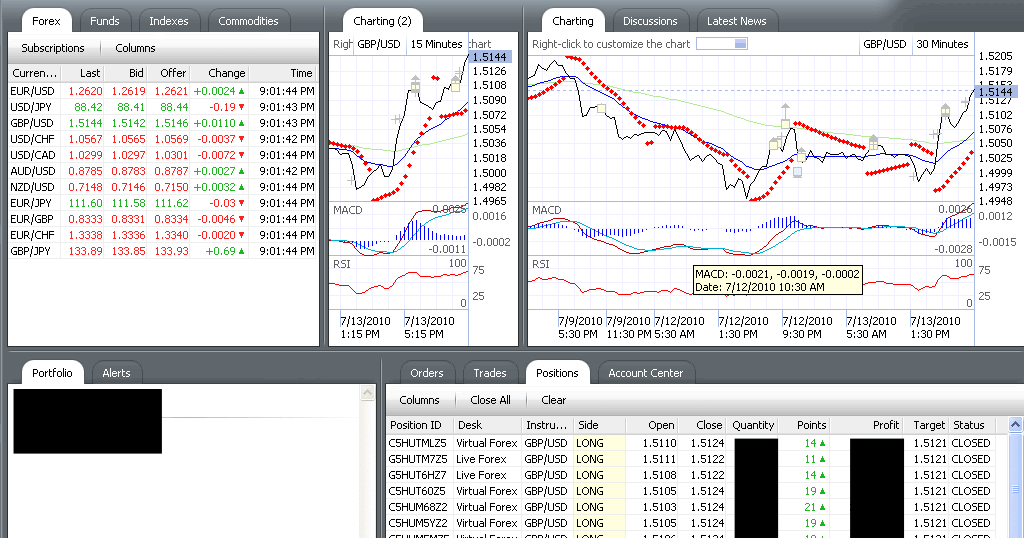The height and width of the screenshot is (538, 1024).
Task: Switch to the Alerts tab
Action: click(116, 373)
